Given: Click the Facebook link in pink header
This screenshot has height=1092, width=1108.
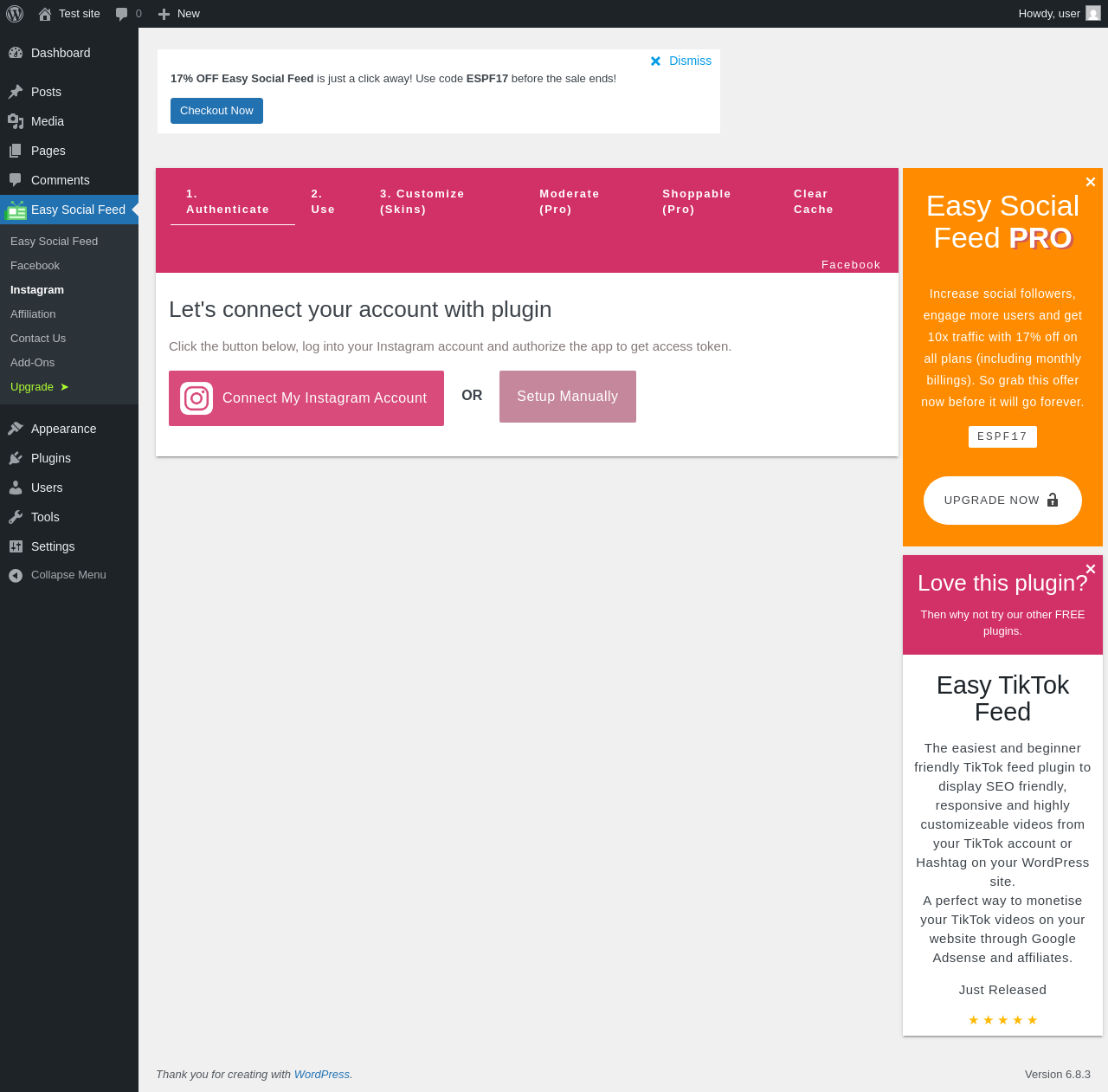Looking at the screenshot, I should (851, 265).
